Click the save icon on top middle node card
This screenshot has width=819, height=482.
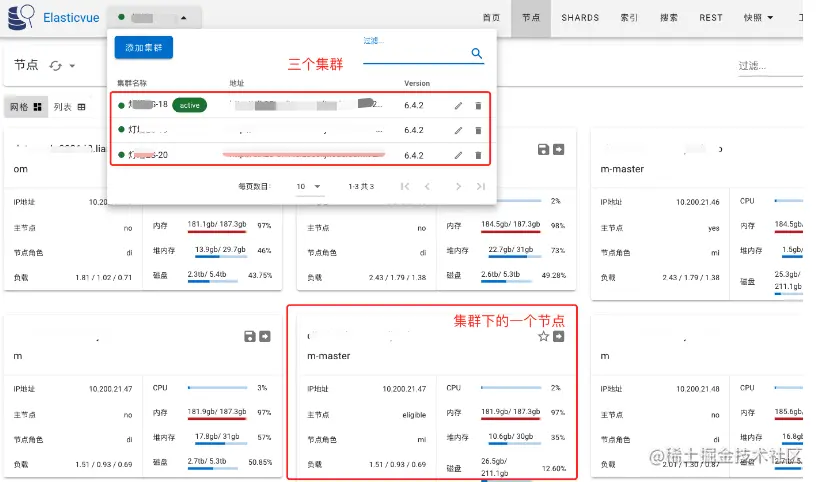[543, 149]
